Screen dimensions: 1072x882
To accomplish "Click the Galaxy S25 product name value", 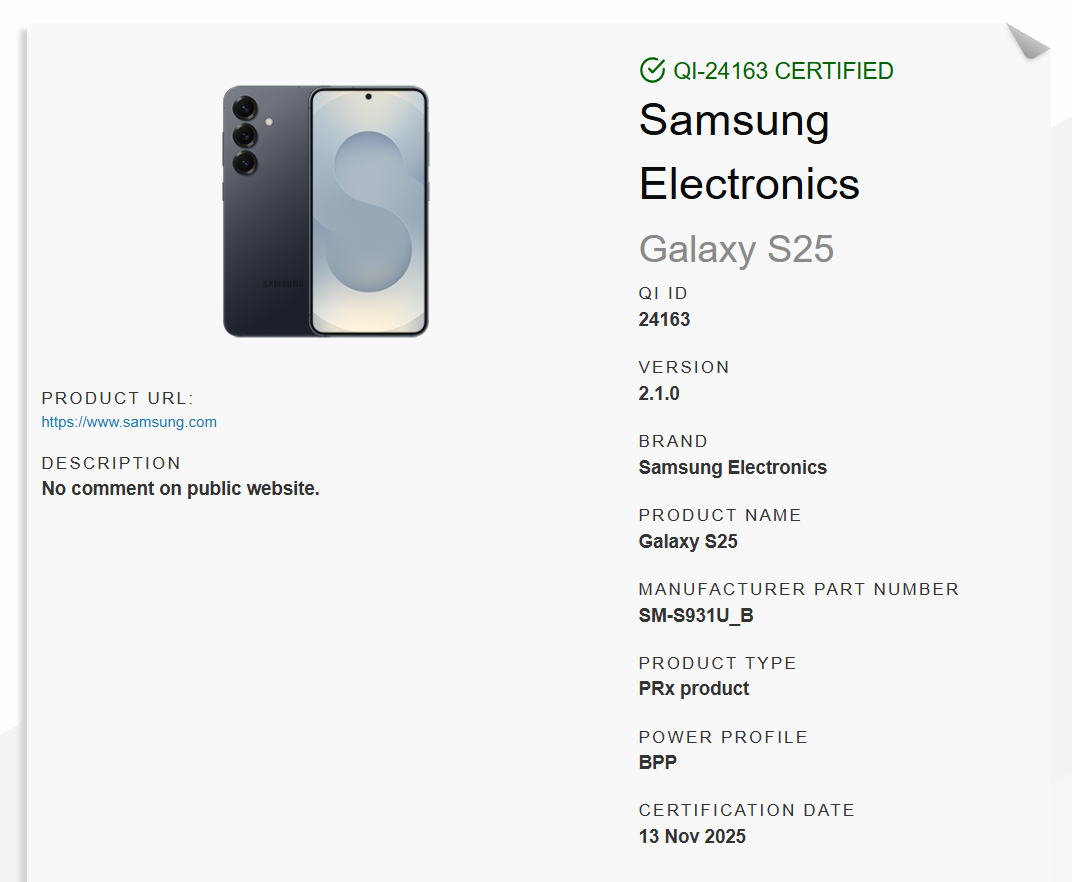I will click(688, 542).
